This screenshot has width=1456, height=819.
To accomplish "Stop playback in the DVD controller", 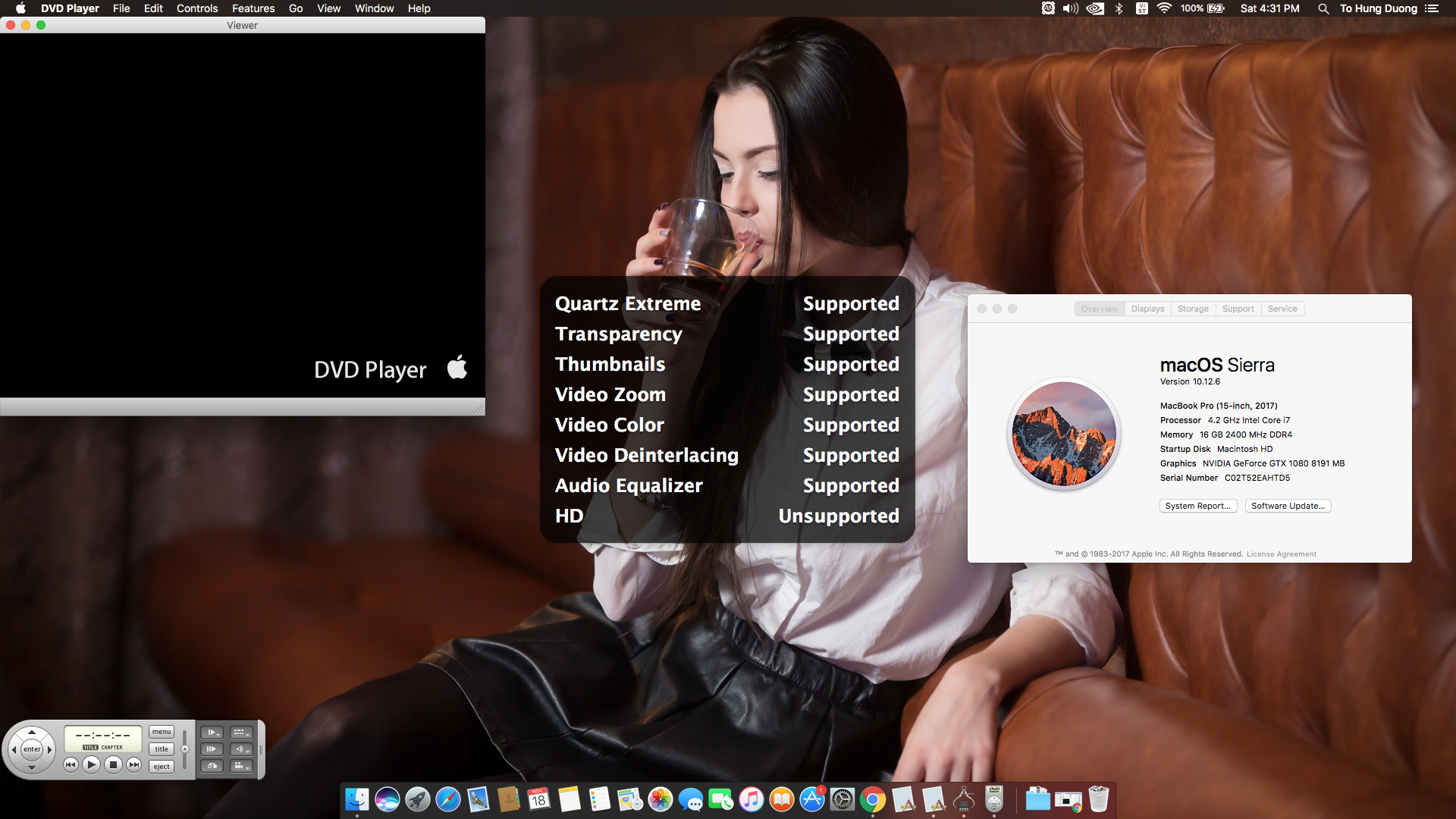I will pos(113,764).
